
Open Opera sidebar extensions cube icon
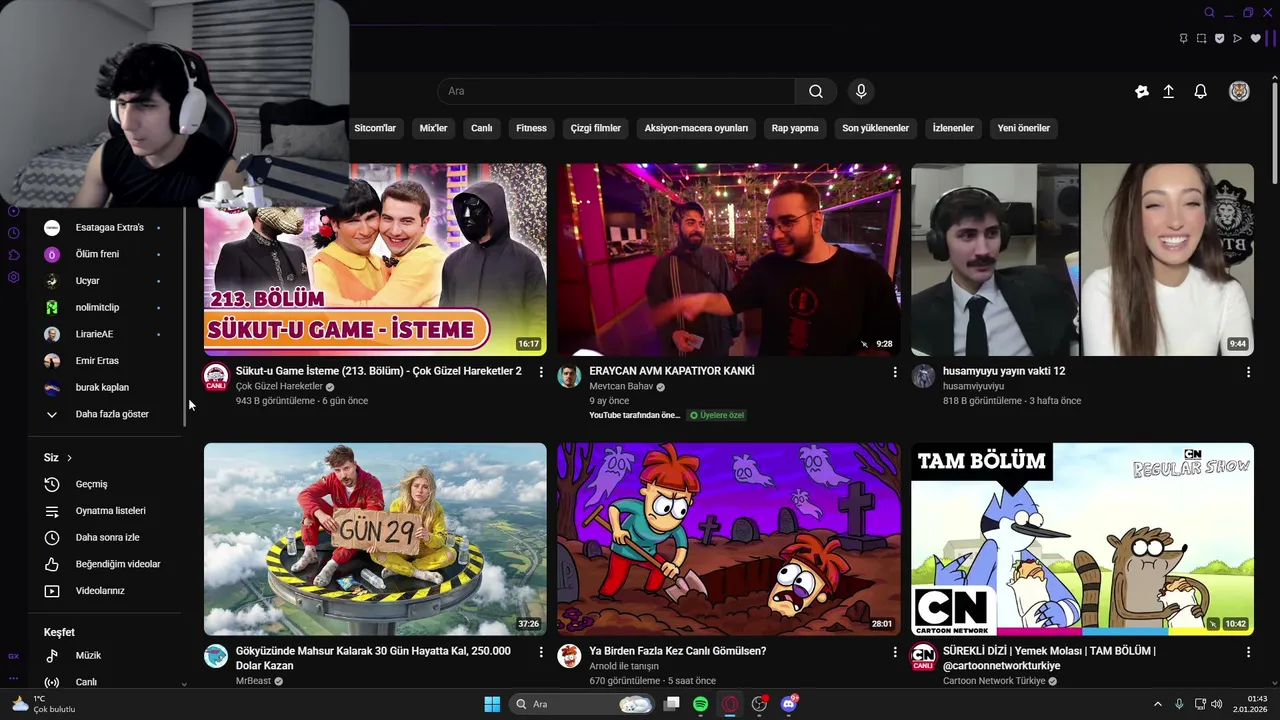14,255
